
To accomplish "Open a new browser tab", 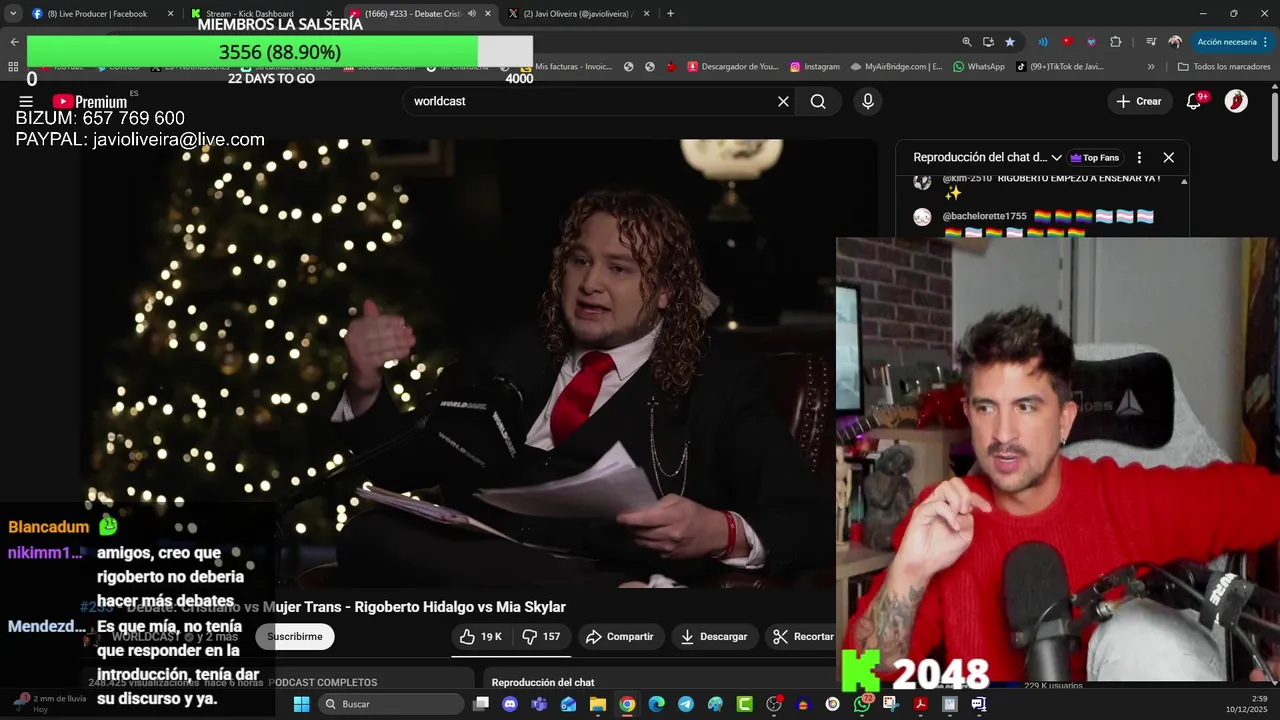I will 670,14.
